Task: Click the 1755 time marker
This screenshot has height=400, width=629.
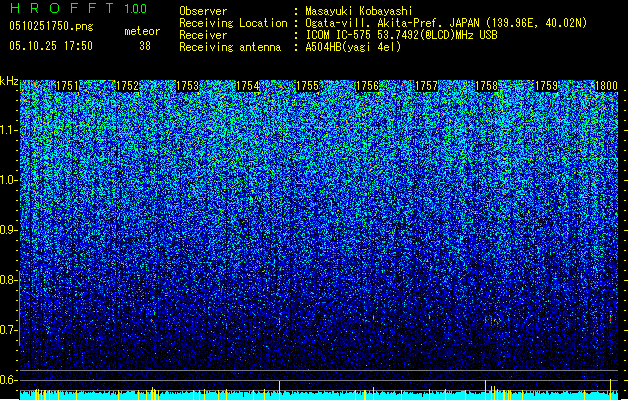Action: 307,86
